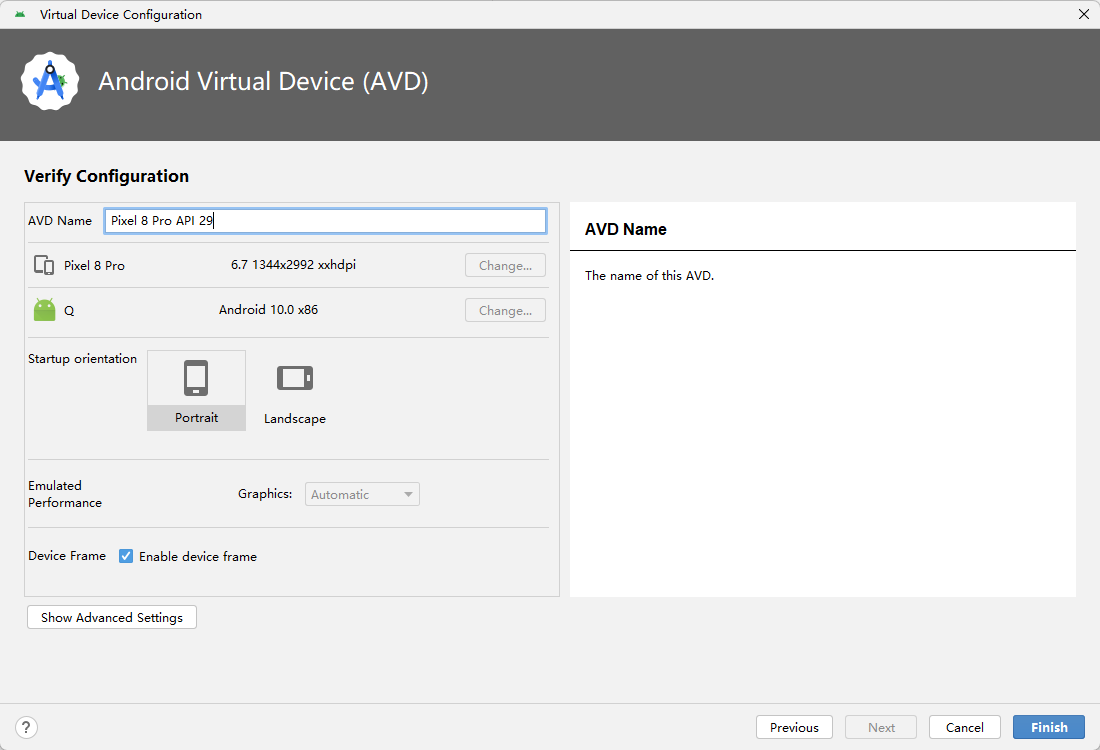Click the 'AVD Name' help panel heading
The width and height of the screenshot is (1100, 750).
tap(626, 229)
